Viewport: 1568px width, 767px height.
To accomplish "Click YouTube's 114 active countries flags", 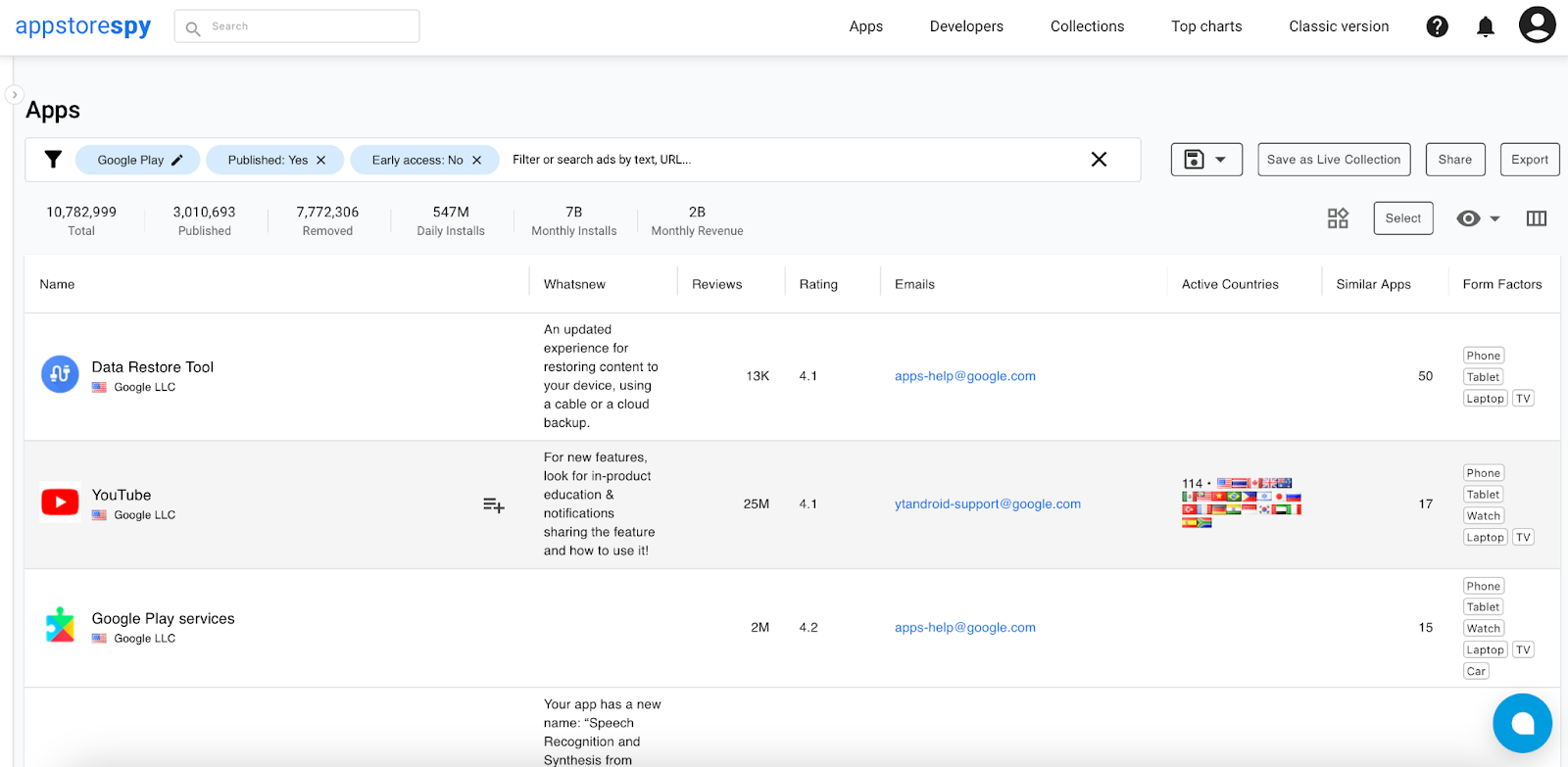I will click(x=1242, y=503).
